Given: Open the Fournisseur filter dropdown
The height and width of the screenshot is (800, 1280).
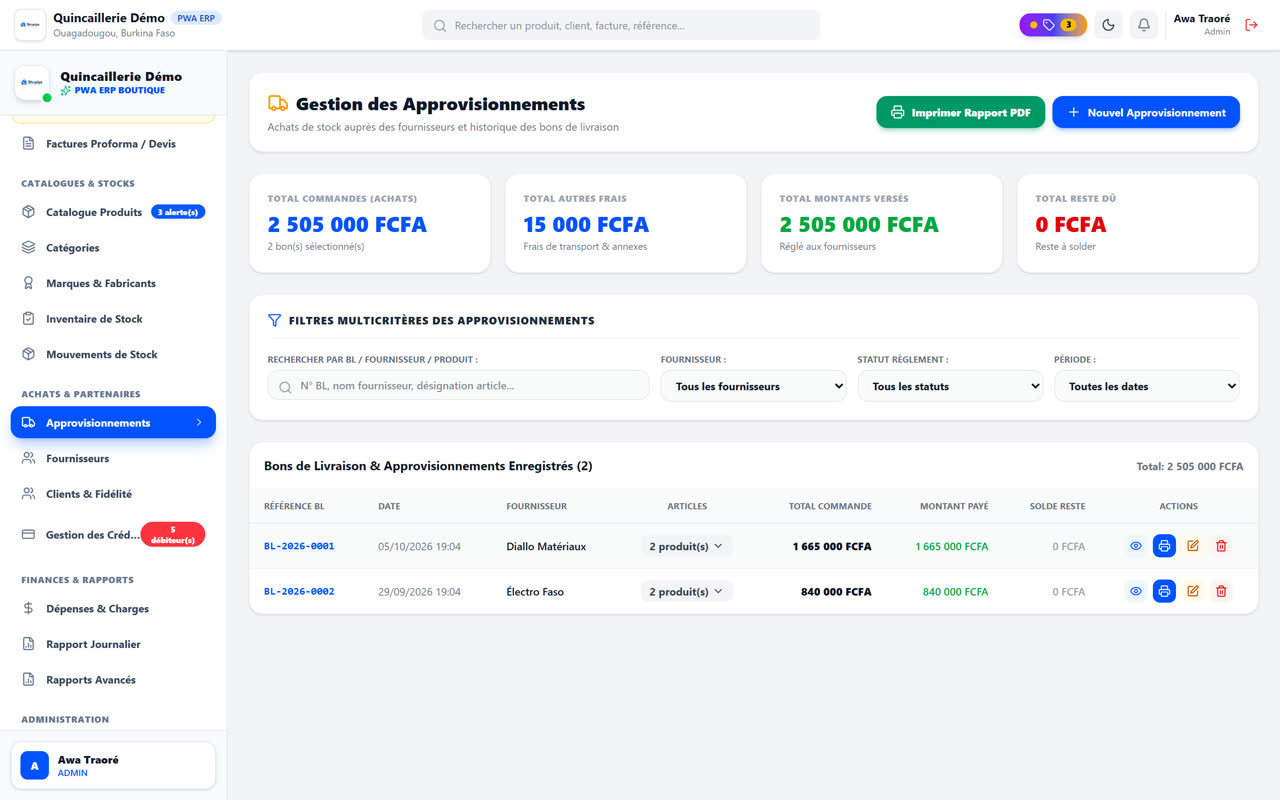Looking at the screenshot, I should pos(754,386).
